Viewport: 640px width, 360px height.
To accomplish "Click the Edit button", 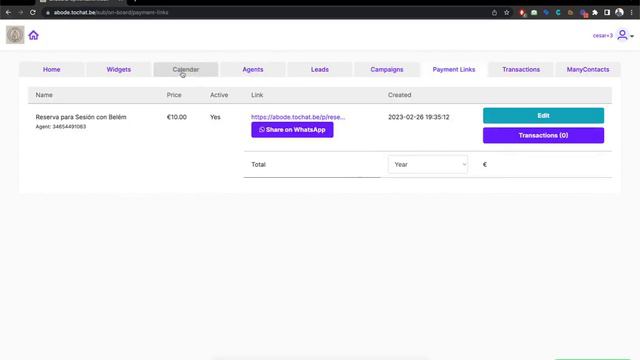I will [x=543, y=116].
